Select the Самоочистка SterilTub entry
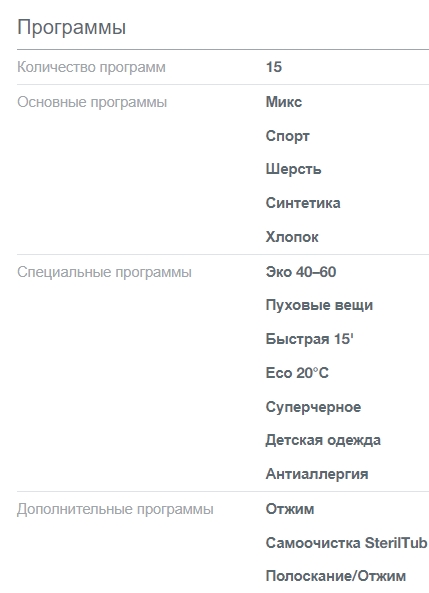 347,543
